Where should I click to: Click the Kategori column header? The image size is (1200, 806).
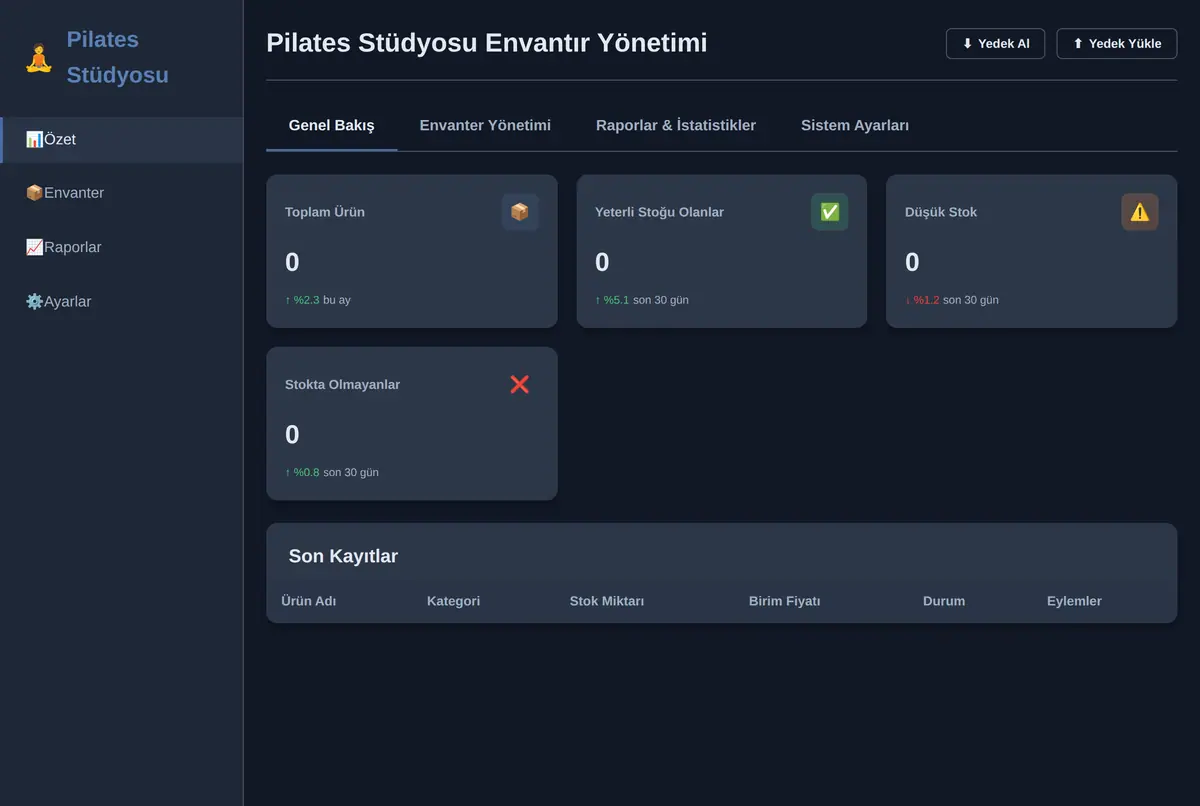point(453,601)
